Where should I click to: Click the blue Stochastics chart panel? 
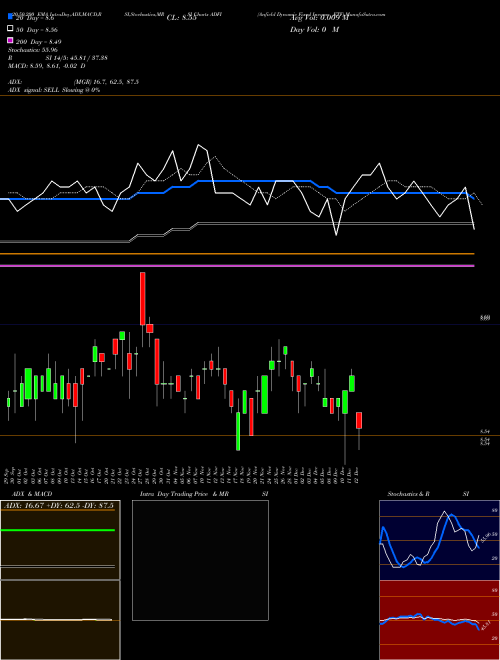coord(439,540)
